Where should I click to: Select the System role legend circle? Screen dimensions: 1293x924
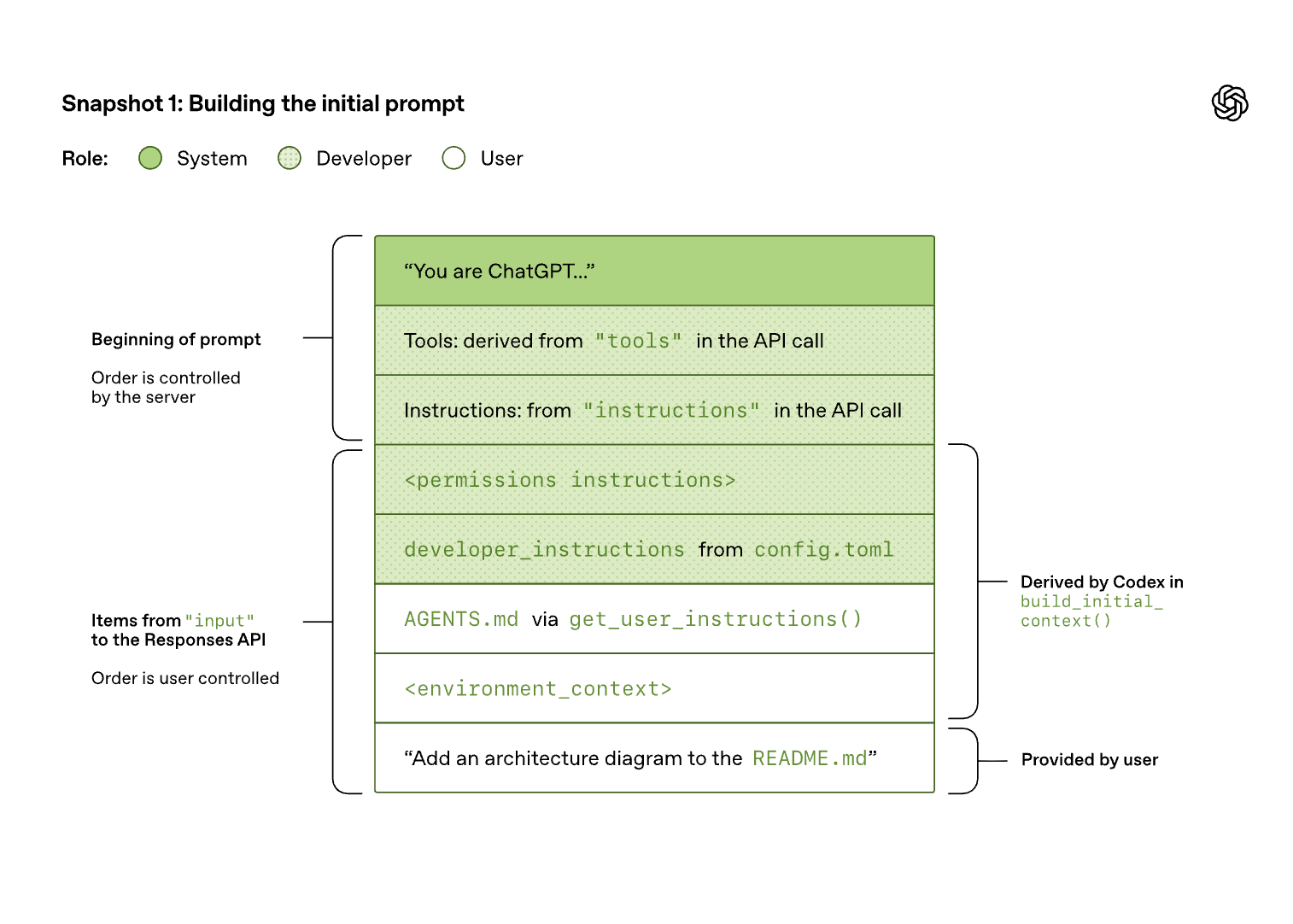[x=150, y=158]
